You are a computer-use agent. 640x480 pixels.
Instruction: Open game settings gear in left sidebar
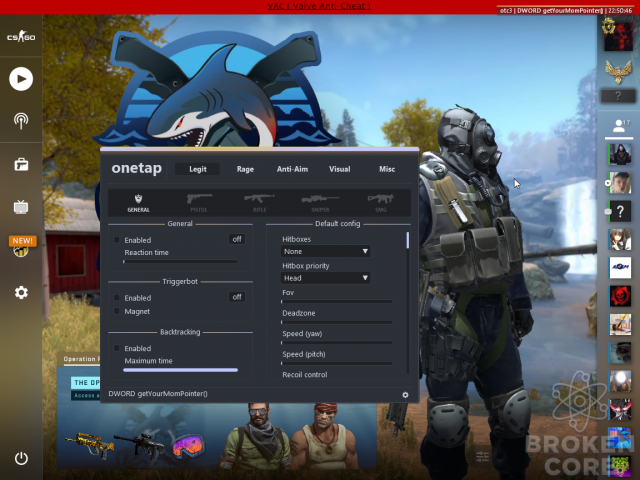(21, 292)
